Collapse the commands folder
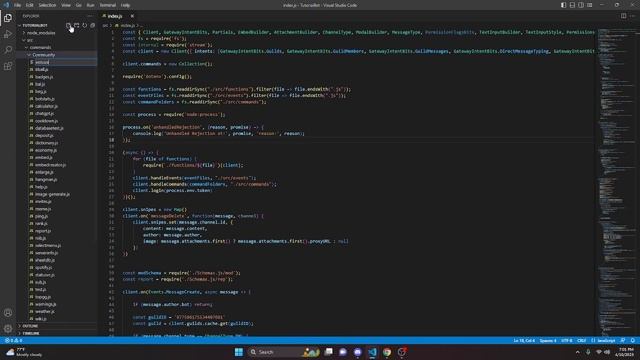Image resolution: width=640 pixels, height=360 pixels. pyautogui.click(x=56, y=47)
